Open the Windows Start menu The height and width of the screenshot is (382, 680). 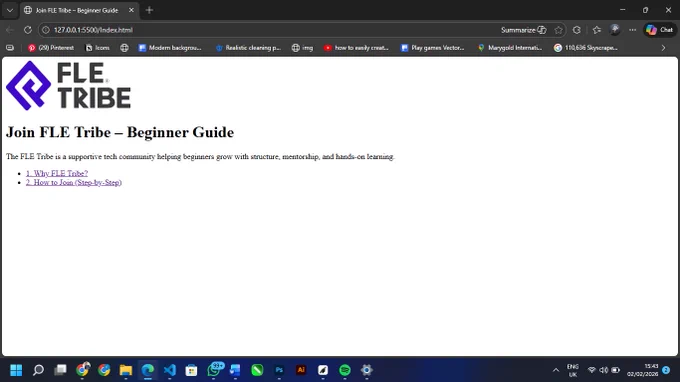16,370
